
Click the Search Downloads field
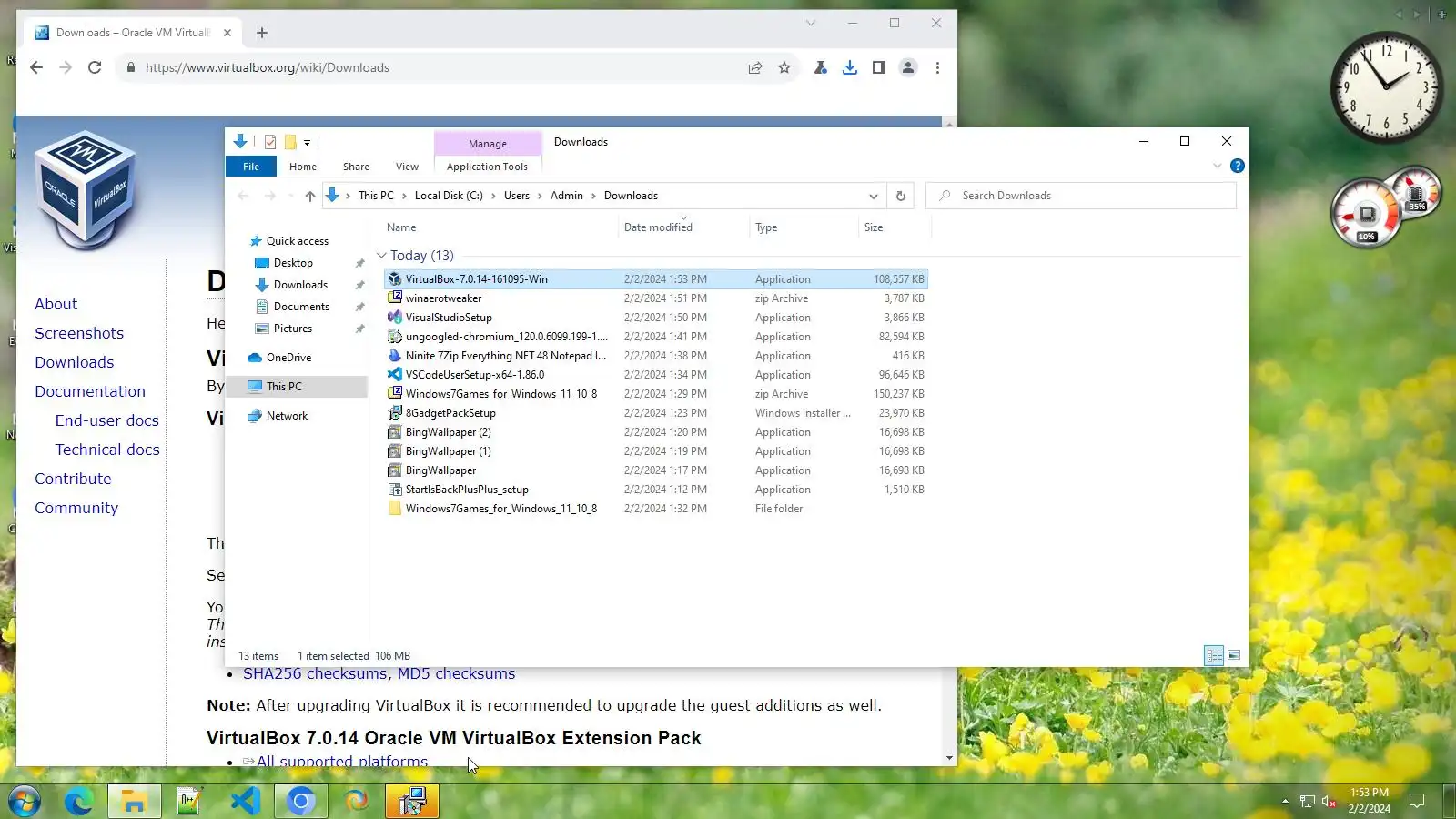coord(1081,196)
